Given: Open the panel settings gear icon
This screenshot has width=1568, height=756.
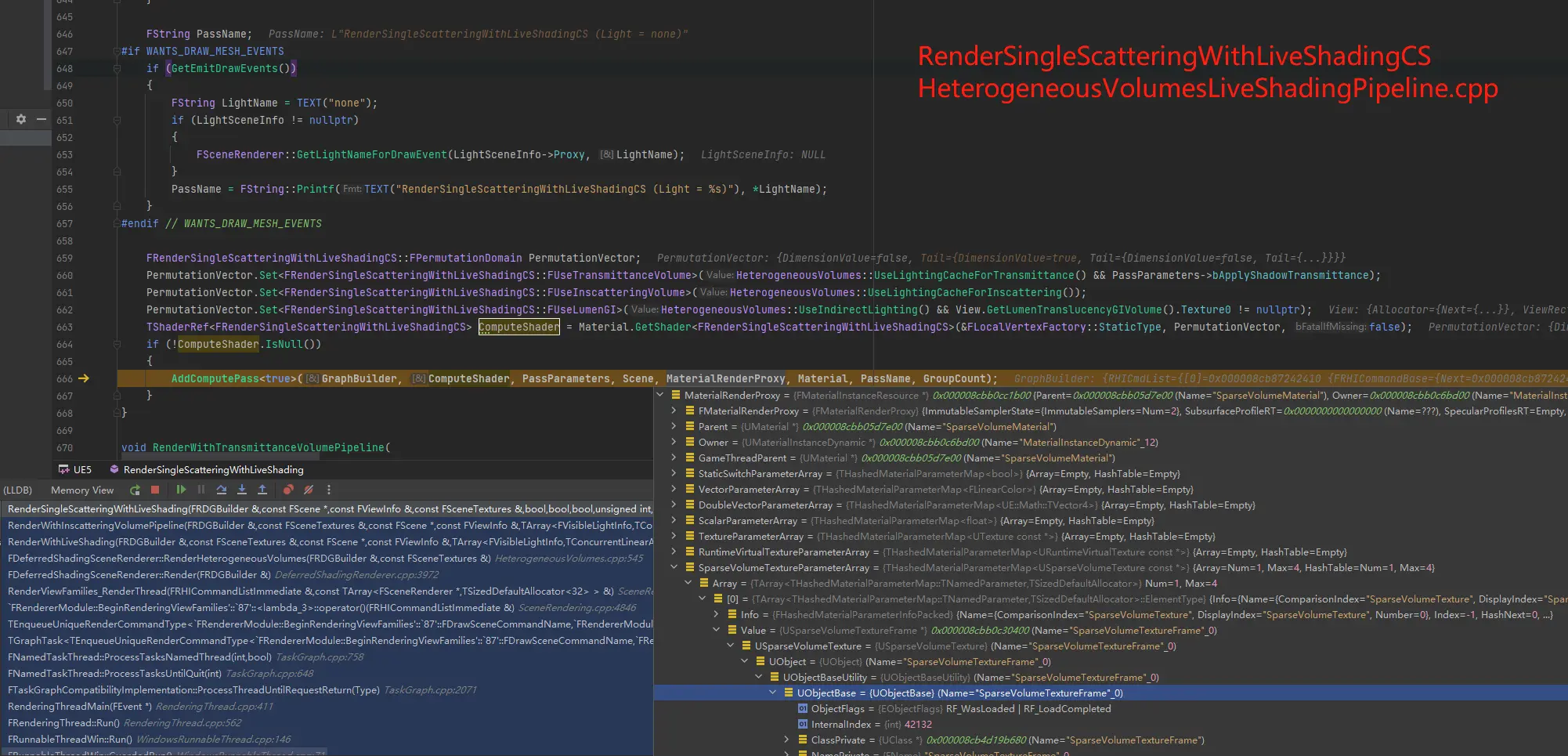Looking at the screenshot, I should [x=21, y=119].
